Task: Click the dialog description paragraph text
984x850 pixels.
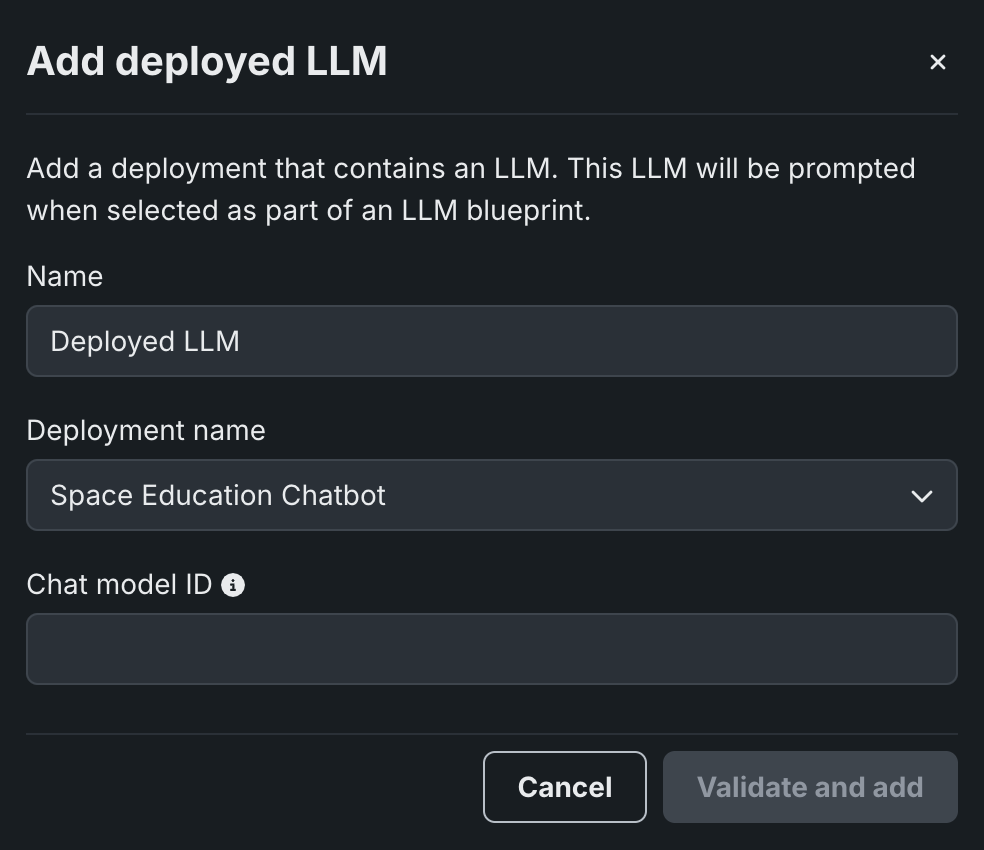Action: [470, 189]
